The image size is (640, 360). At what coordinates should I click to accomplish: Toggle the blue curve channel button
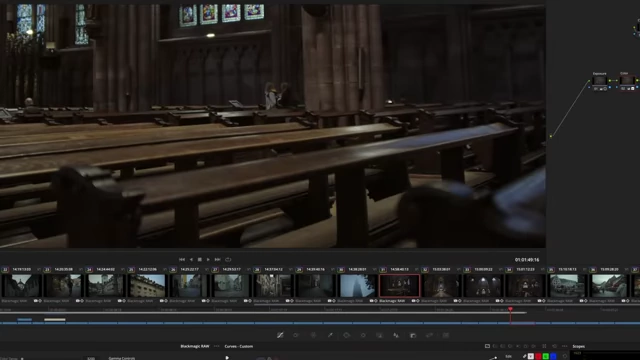[x=553, y=356]
